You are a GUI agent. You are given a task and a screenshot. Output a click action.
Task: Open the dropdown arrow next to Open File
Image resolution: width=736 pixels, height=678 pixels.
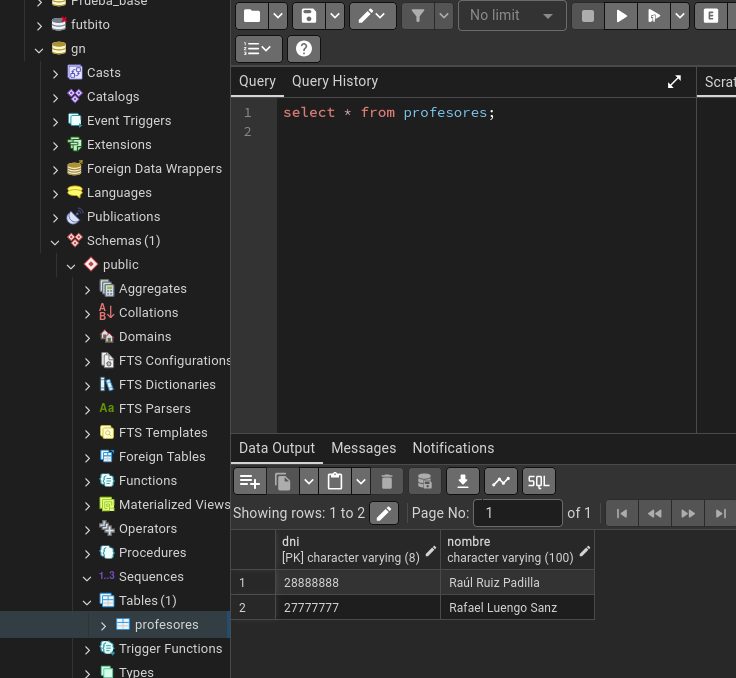point(278,16)
